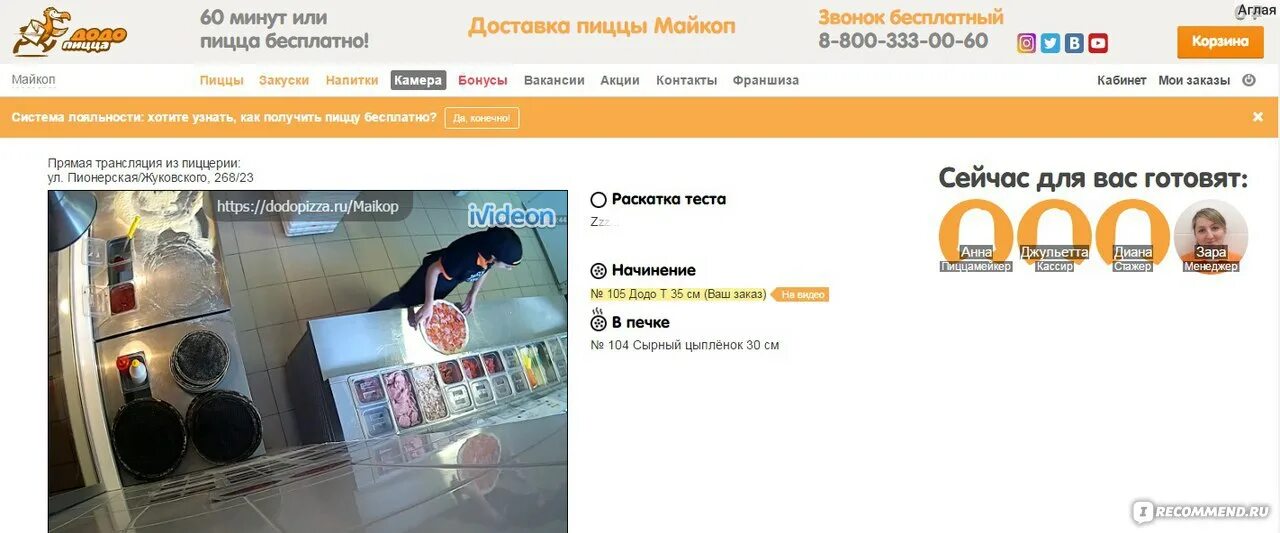Viewport: 1280px width, 533px height.
Task: Click the 'На видео' order tag
Action: (x=802, y=295)
